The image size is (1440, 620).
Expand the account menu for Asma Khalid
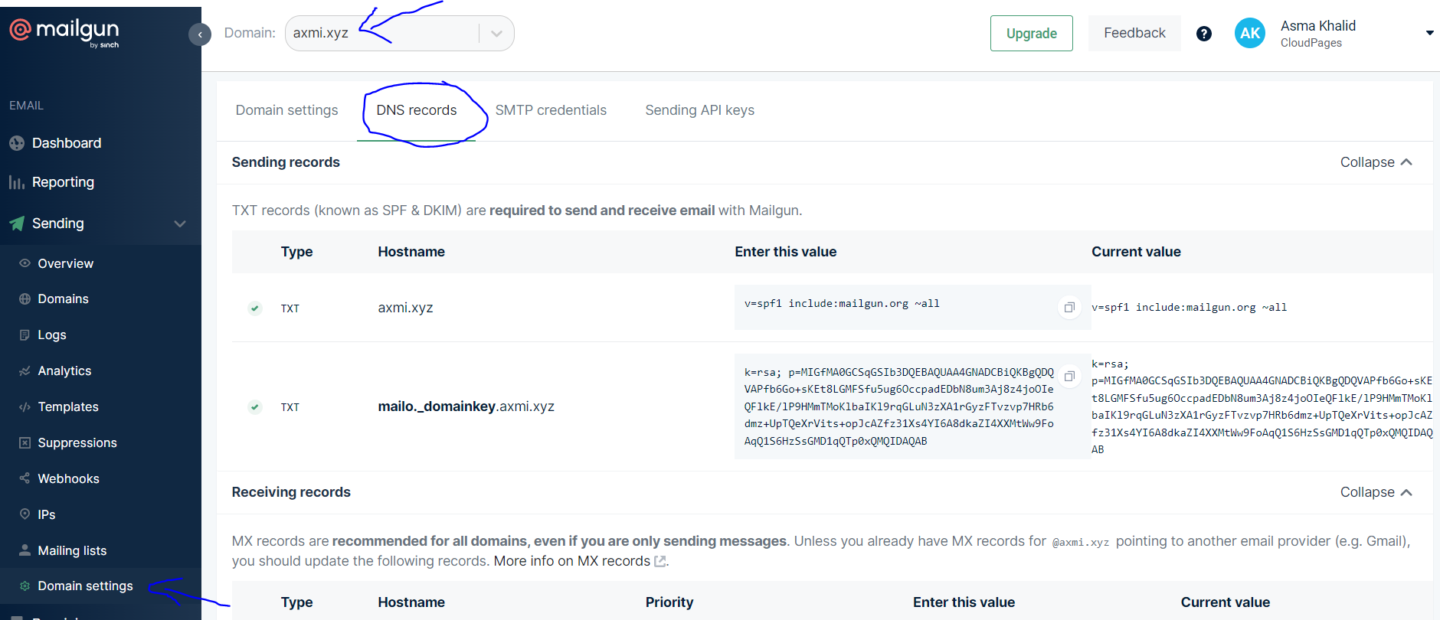[x=1429, y=33]
